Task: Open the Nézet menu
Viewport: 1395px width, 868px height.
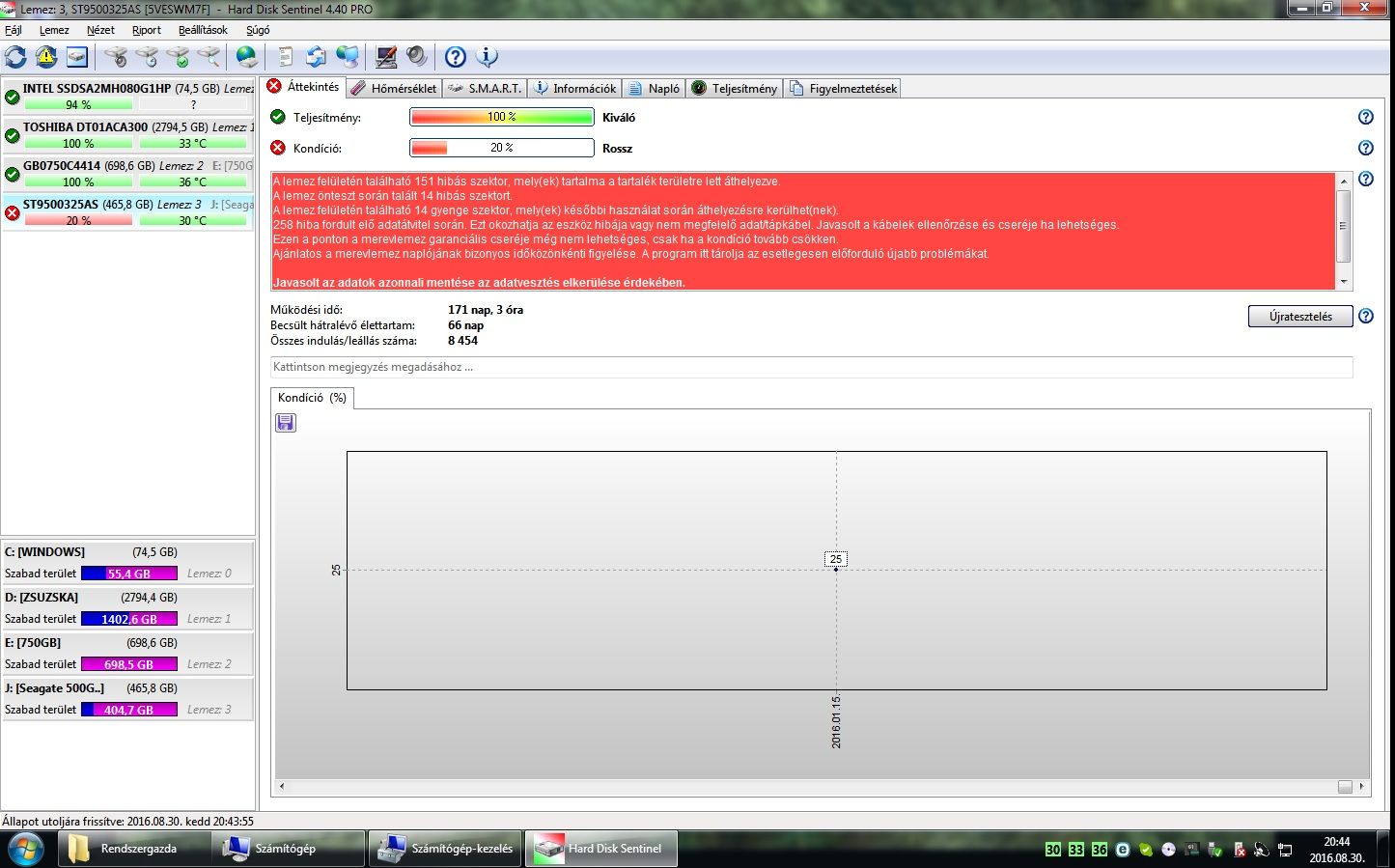Action: pos(100,30)
